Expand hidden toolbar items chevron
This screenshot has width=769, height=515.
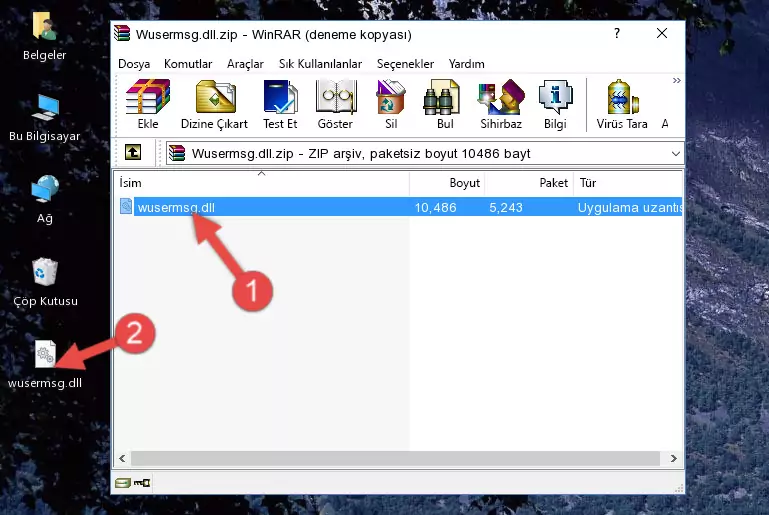tap(676, 80)
